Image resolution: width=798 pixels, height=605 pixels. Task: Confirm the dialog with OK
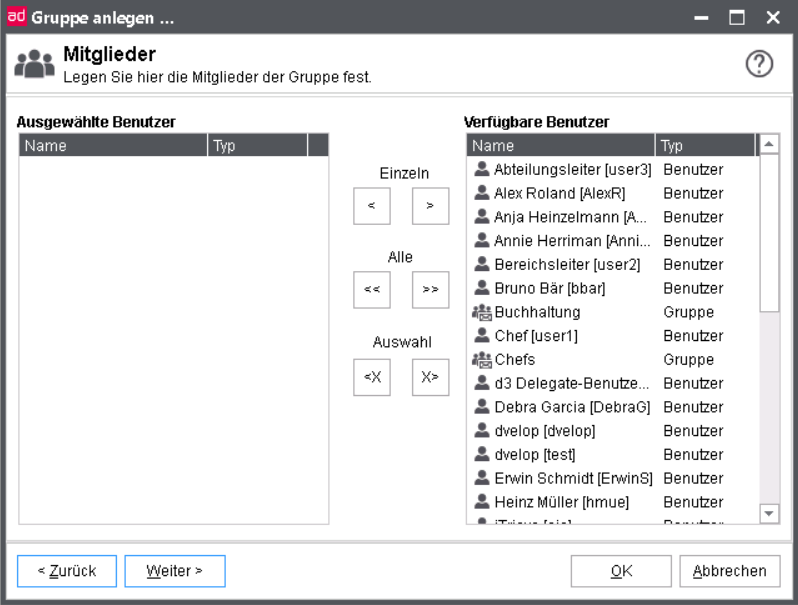click(621, 571)
